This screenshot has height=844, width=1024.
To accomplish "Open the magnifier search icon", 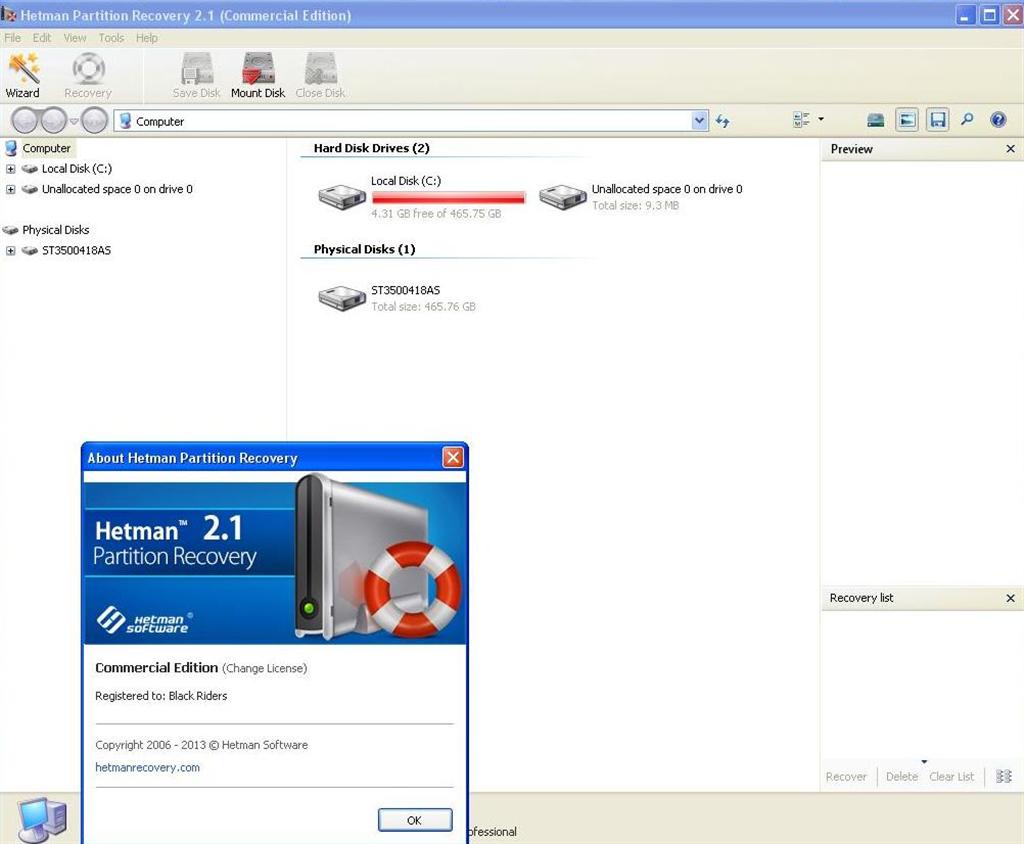I will 967,120.
